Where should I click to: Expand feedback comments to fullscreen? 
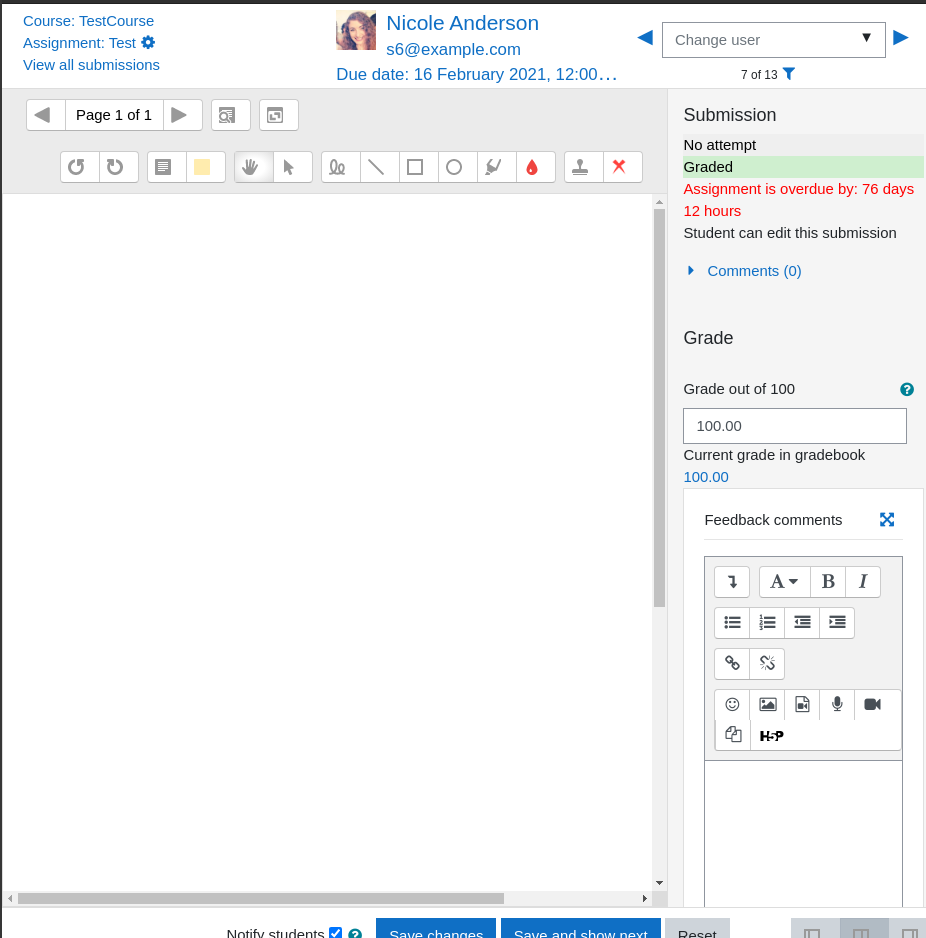point(887,520)
